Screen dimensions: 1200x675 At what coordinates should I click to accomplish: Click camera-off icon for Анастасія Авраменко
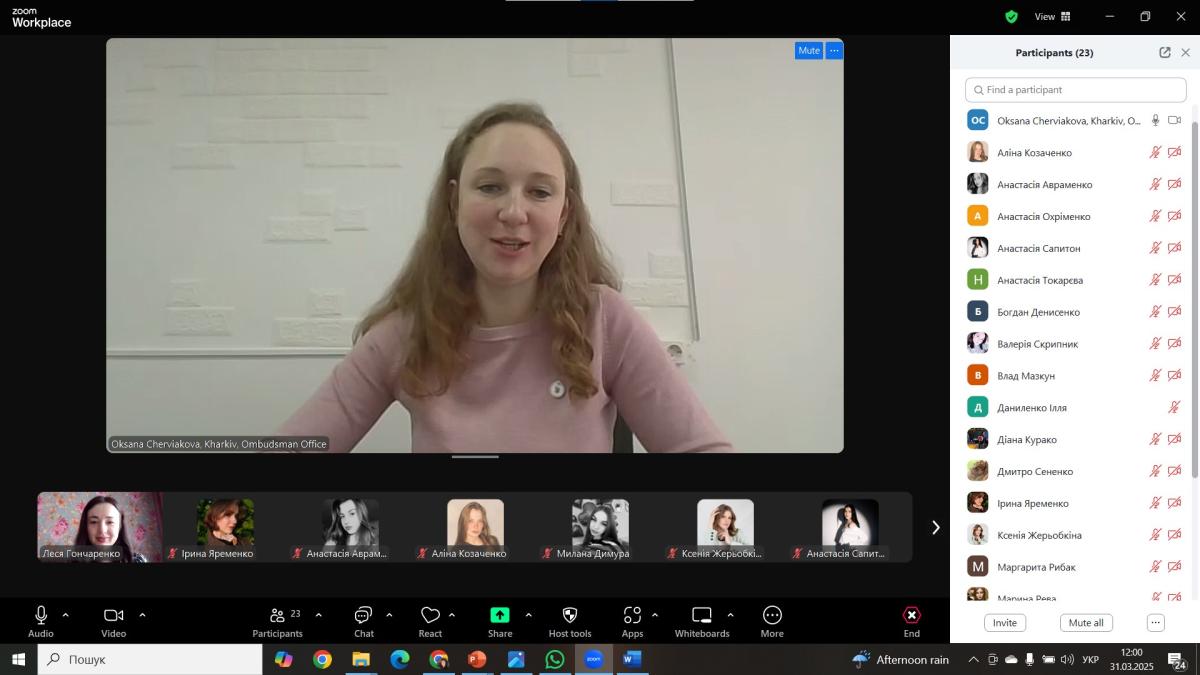[x=1175, y=184]
